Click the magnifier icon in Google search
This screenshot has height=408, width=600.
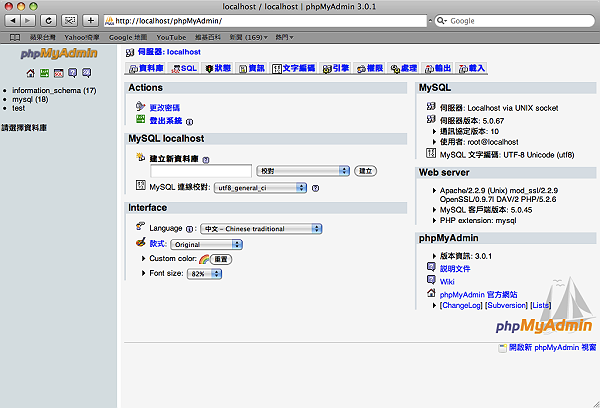click(442, 21)
